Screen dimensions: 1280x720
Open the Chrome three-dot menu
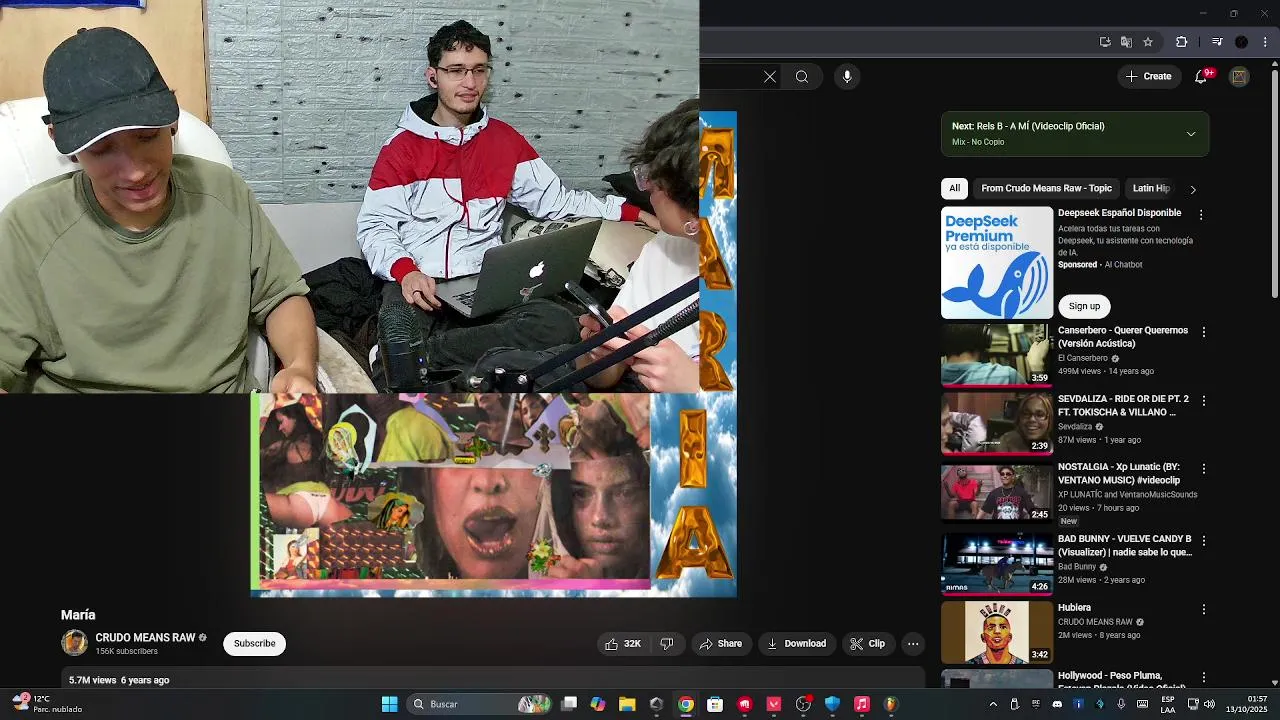[1265, 42]
